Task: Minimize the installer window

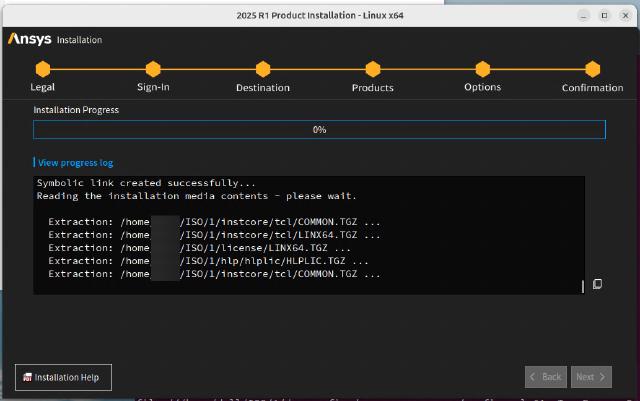Action: [x=583, y=16]
